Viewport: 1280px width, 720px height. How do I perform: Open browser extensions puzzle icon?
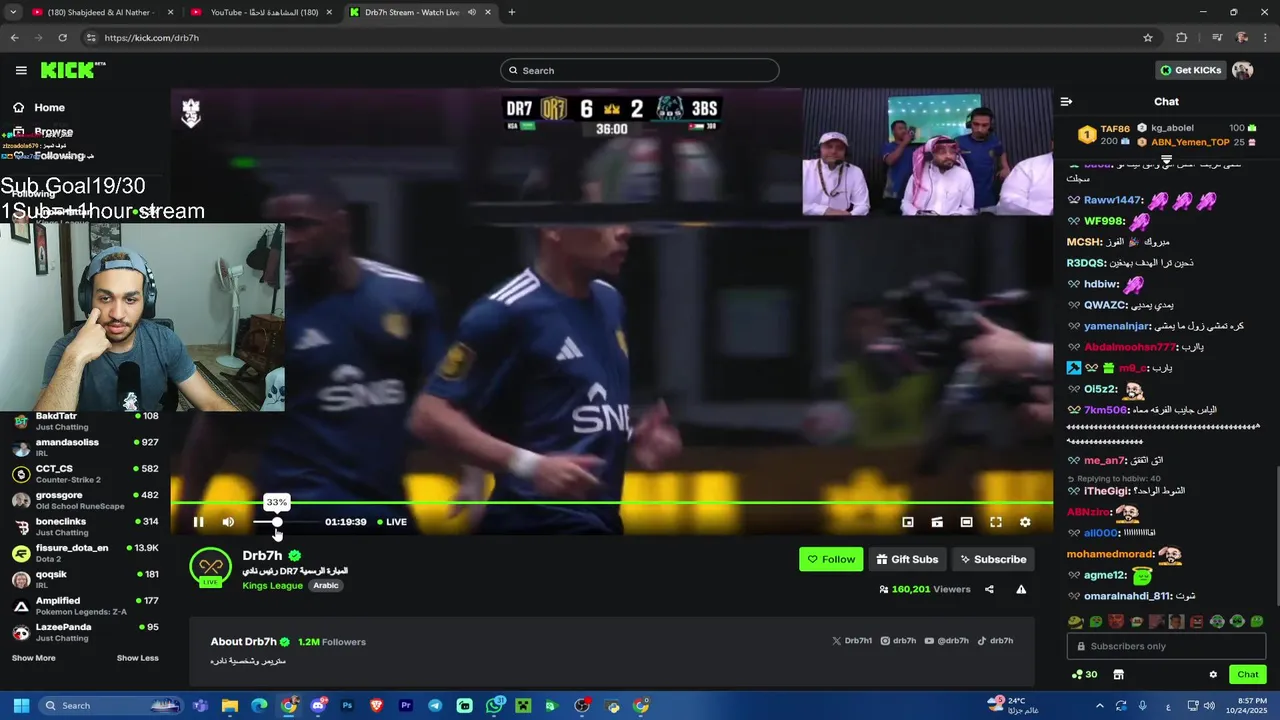click(x=1181, y=38)
